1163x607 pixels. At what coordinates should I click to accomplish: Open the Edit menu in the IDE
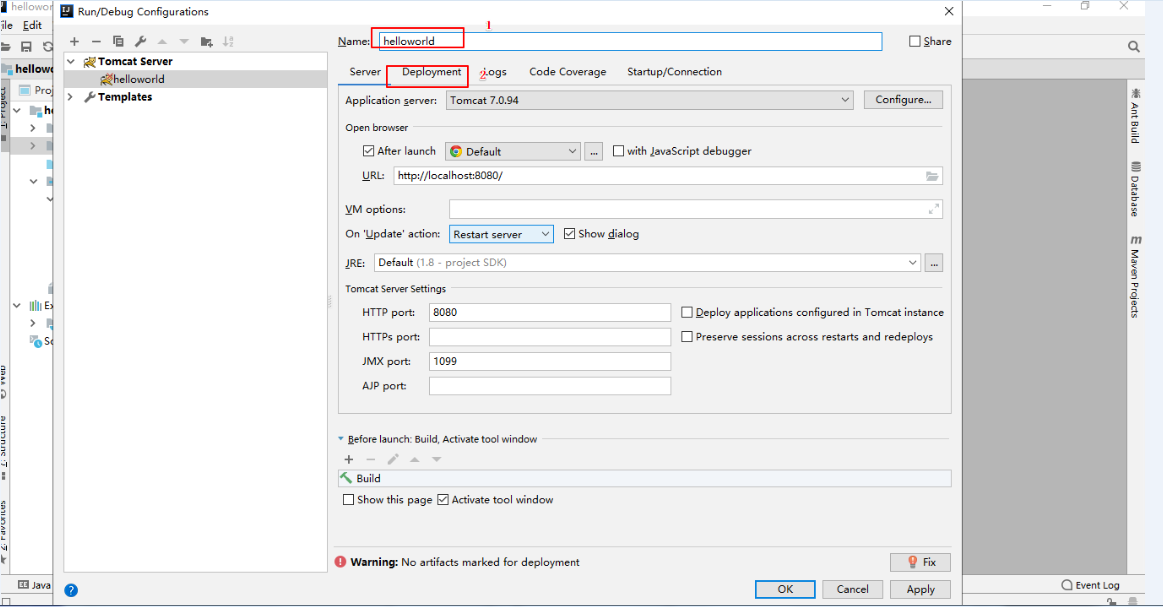pyautogui.click(x=32, y=25)
